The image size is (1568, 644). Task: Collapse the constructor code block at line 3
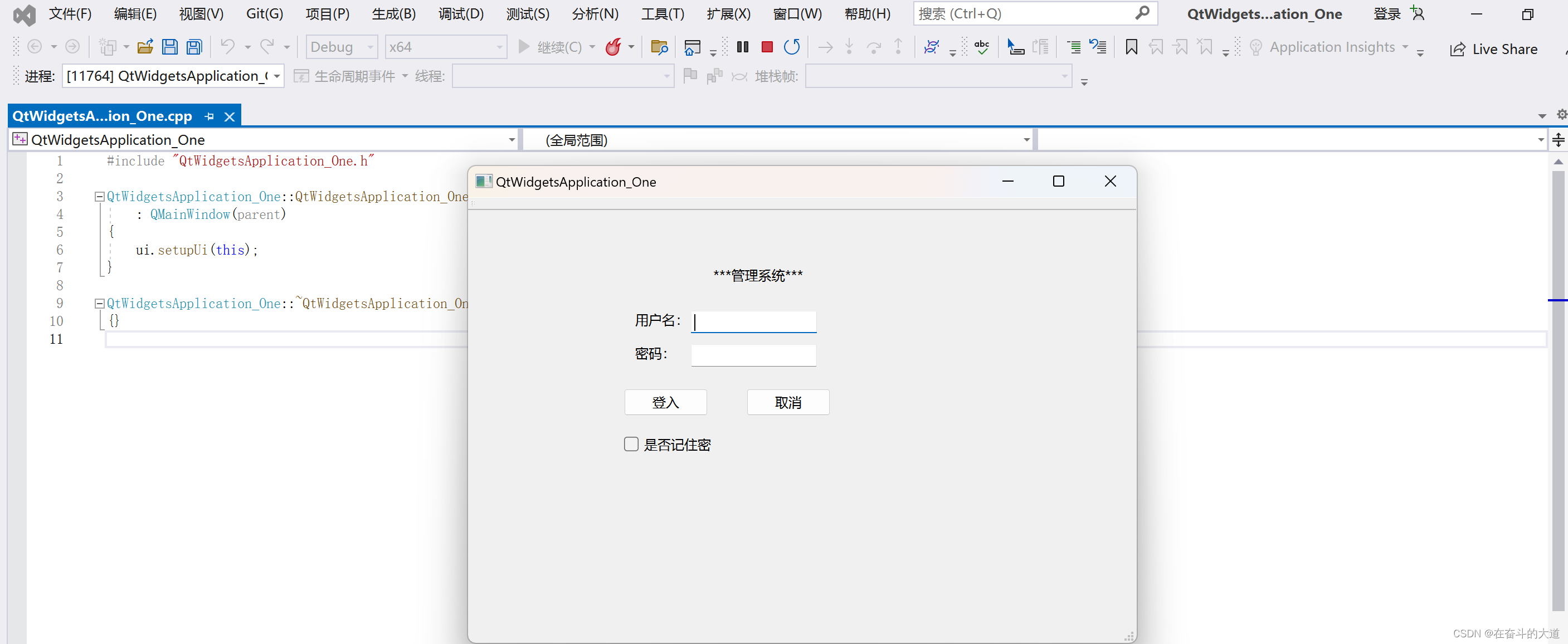tap(99, 197)
